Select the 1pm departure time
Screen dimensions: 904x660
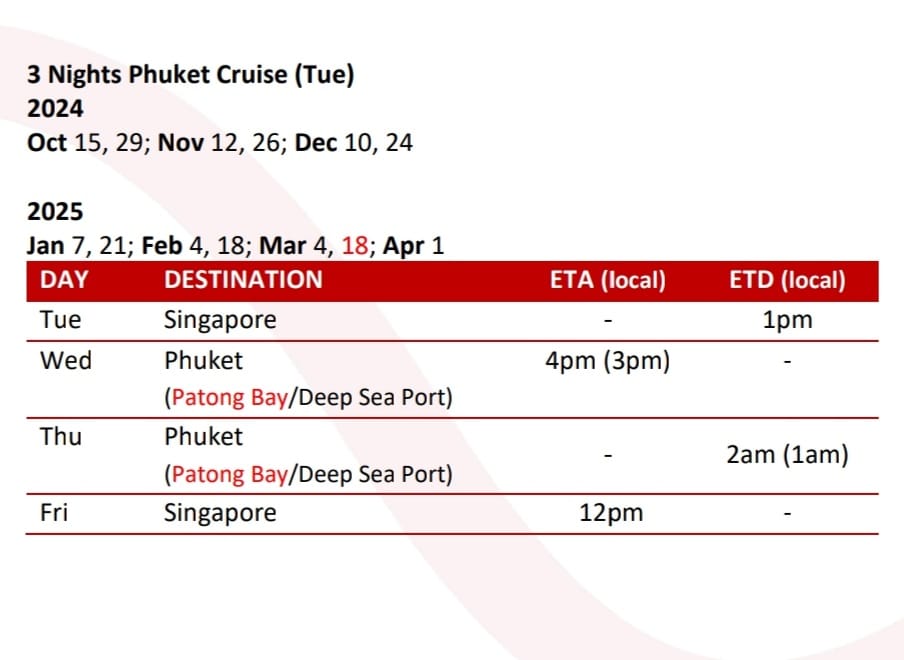787,321
